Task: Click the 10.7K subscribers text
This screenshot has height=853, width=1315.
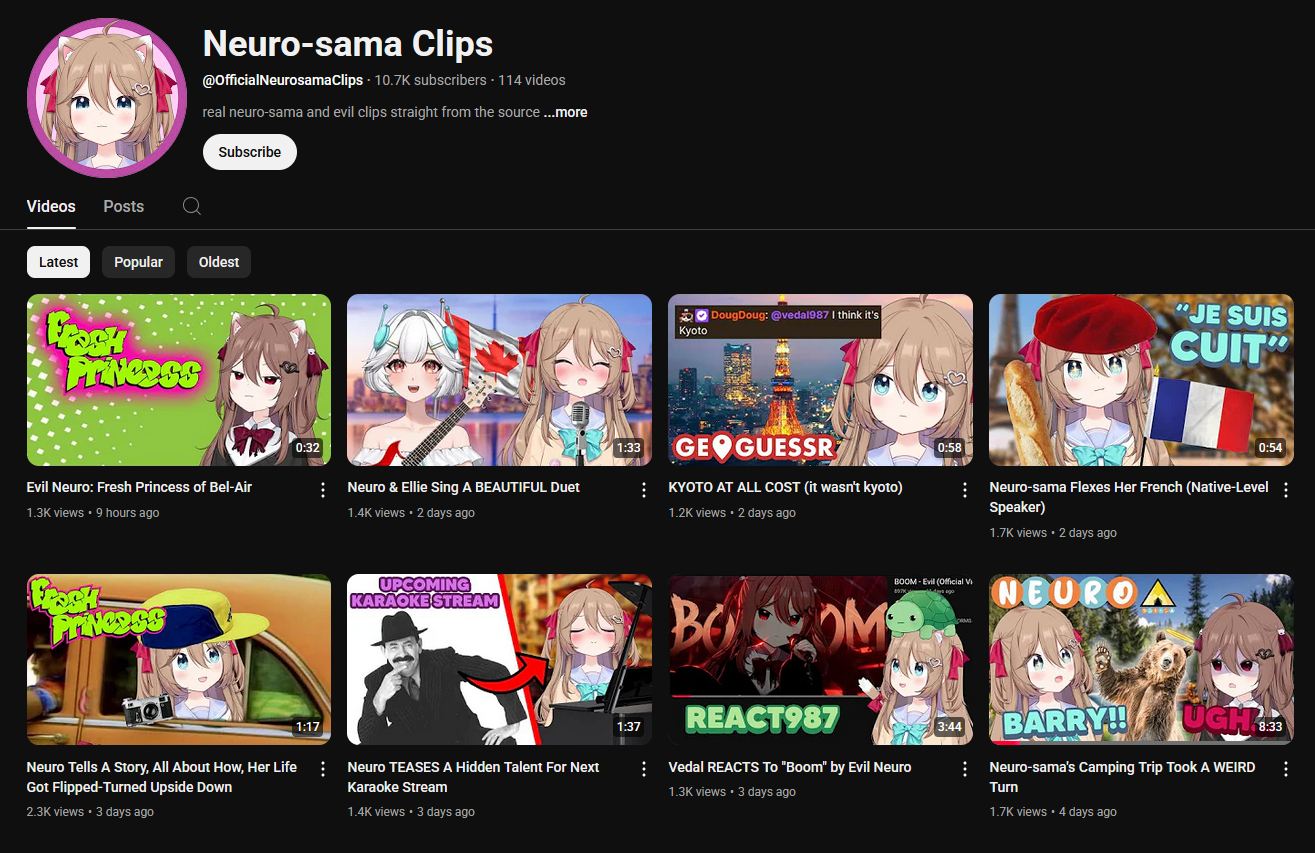Action: click(431, 80)
